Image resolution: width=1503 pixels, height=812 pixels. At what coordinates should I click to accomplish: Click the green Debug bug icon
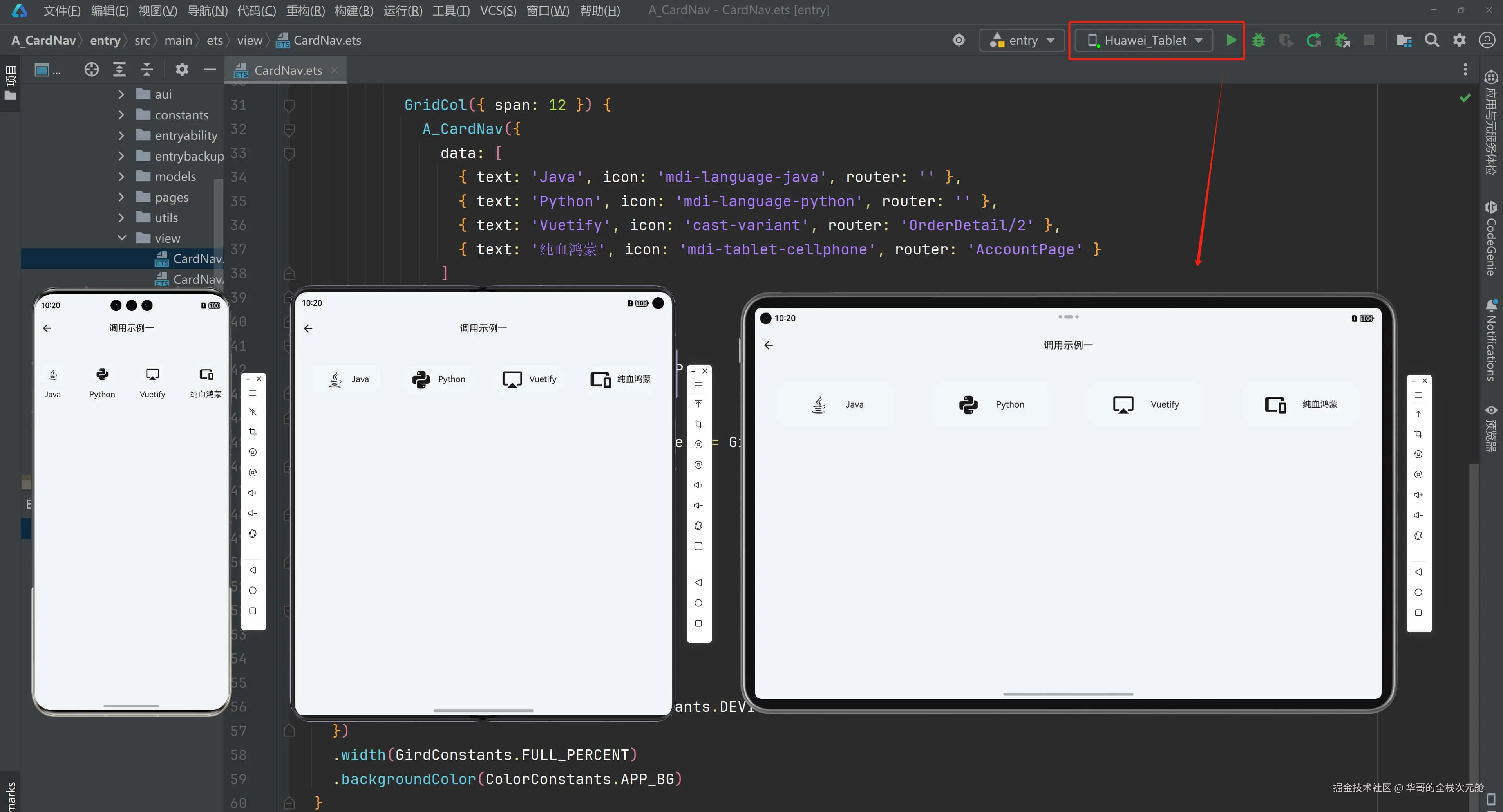1259,40
